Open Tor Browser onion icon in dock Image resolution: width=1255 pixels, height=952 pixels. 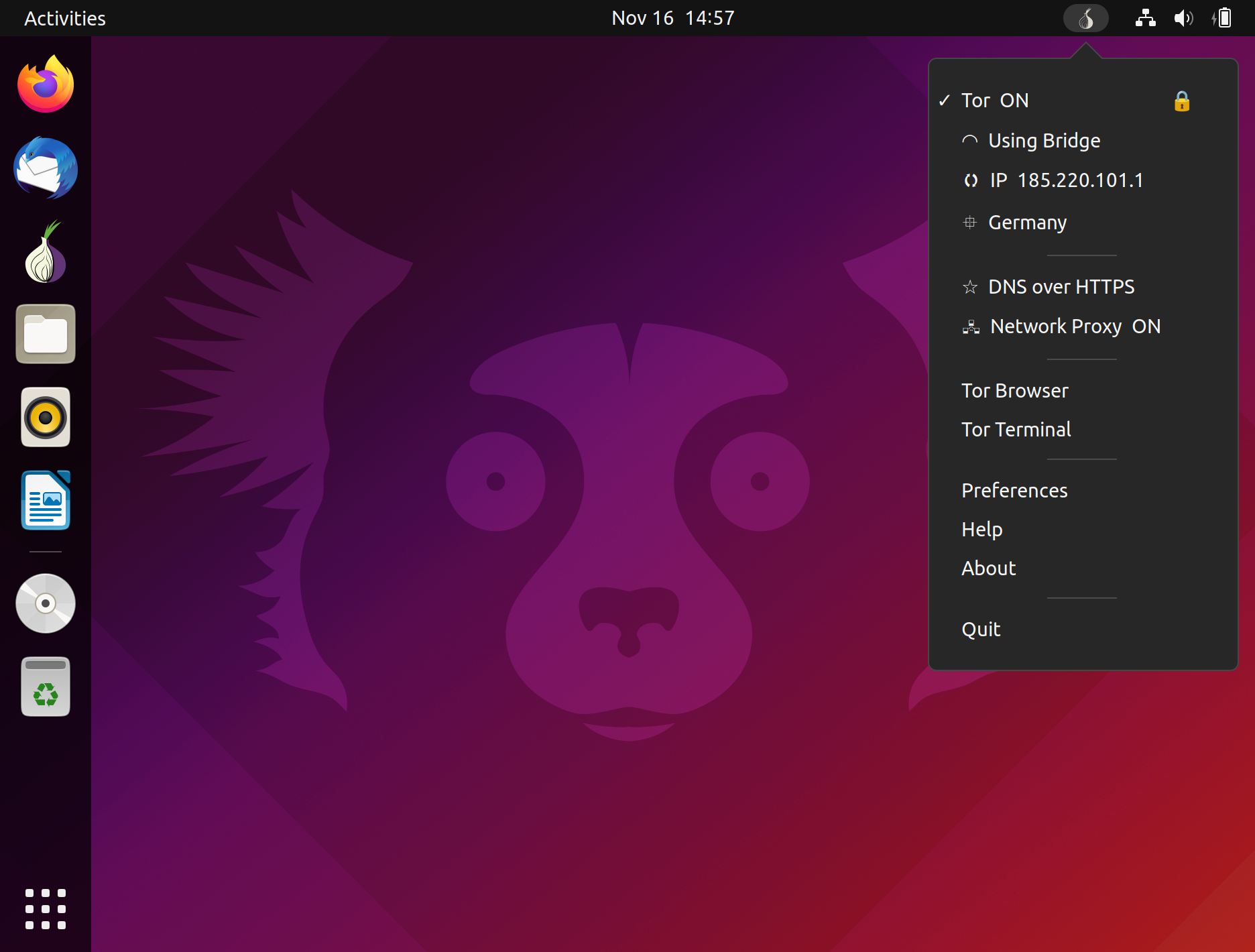click(46, 251)
